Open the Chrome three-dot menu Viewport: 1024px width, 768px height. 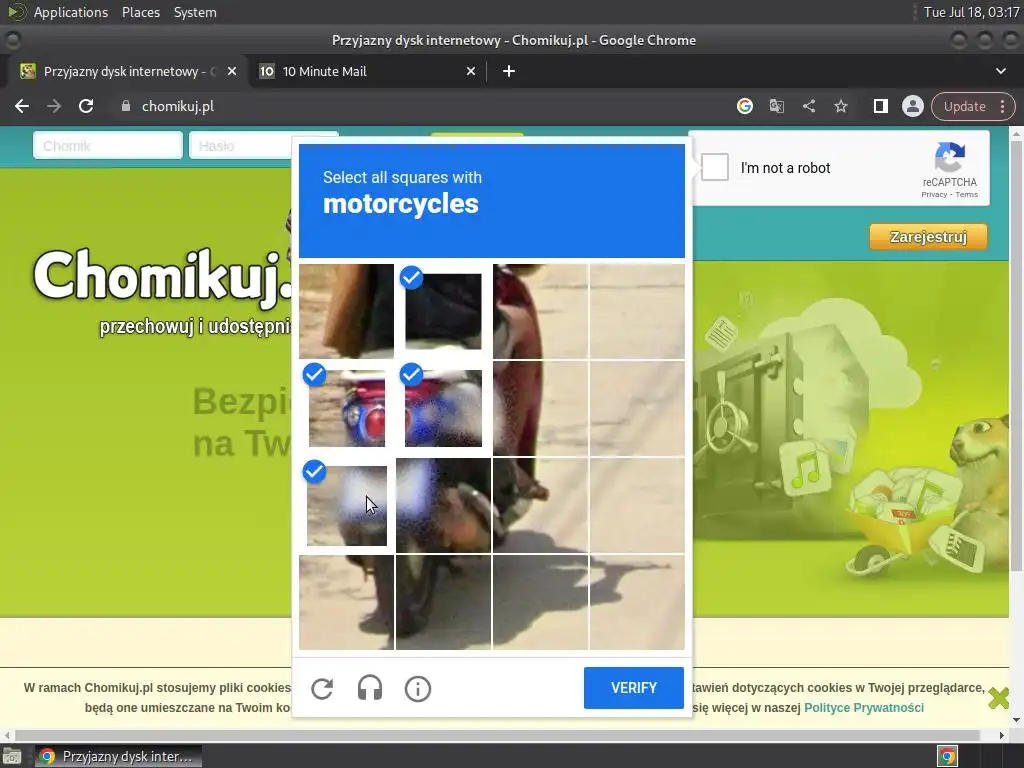click(1003, 106)
